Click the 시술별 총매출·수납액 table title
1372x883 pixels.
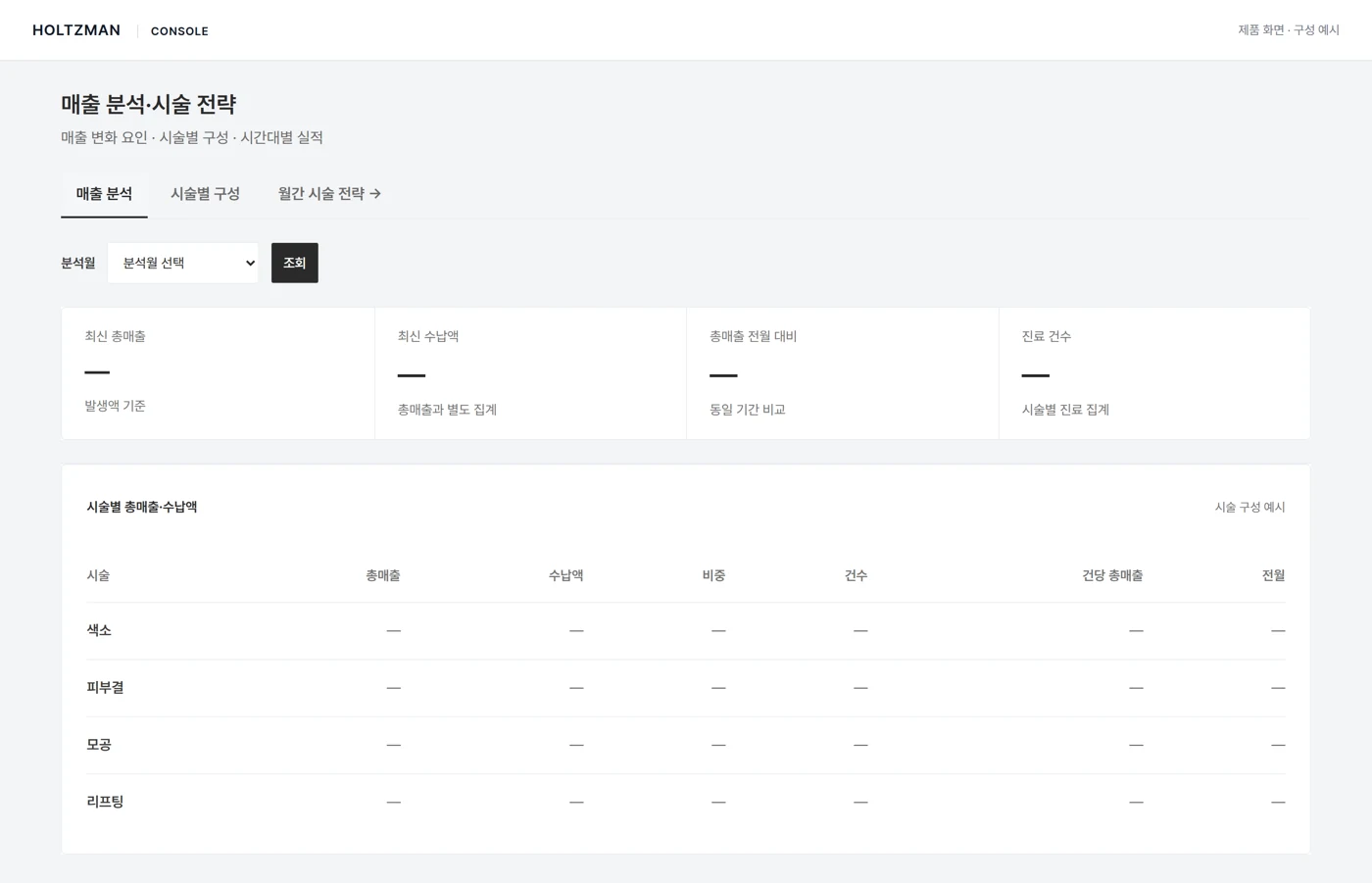pyautogui.click(x=142, y=507)
